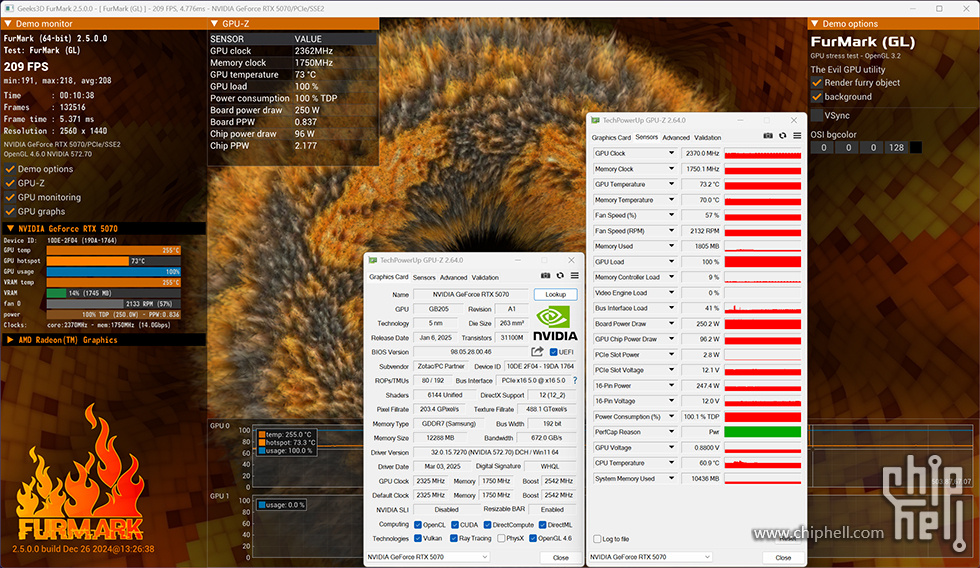The width and height of the screenshot is (980, 568).
Task: Click the NVIDIA logo in GPU-Z
Action: (x=554, y=323)
